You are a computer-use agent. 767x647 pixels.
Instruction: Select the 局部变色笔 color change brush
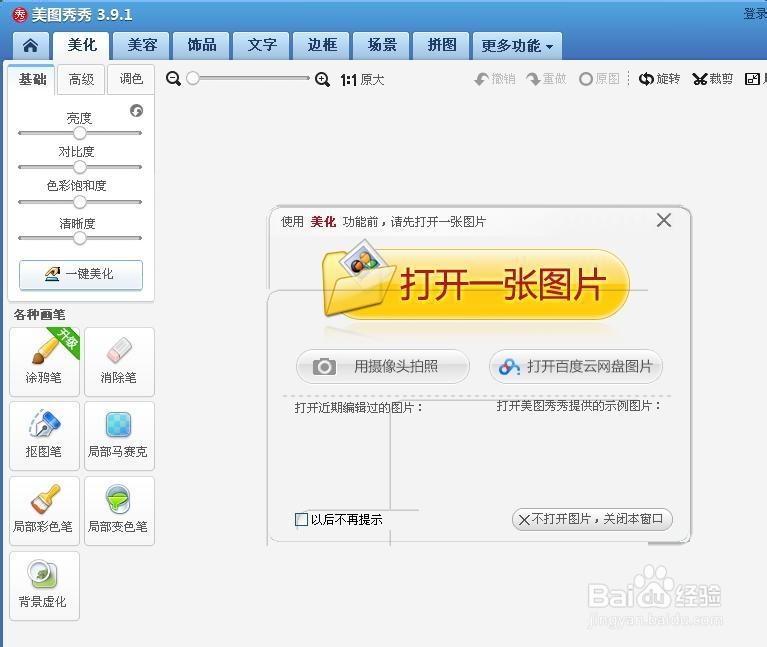coord(119,511)
